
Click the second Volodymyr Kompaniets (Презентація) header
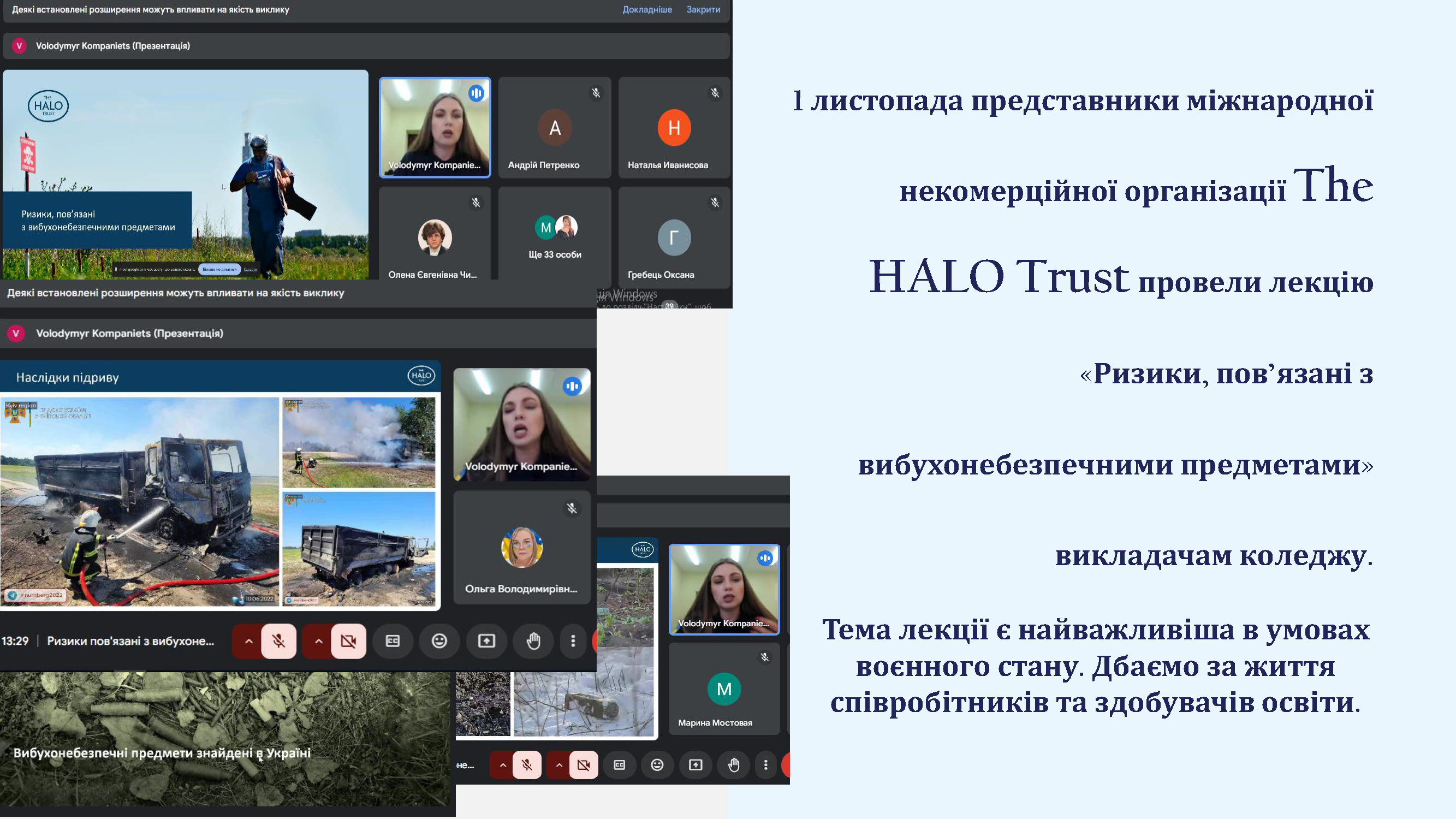(x=298, y=334)
